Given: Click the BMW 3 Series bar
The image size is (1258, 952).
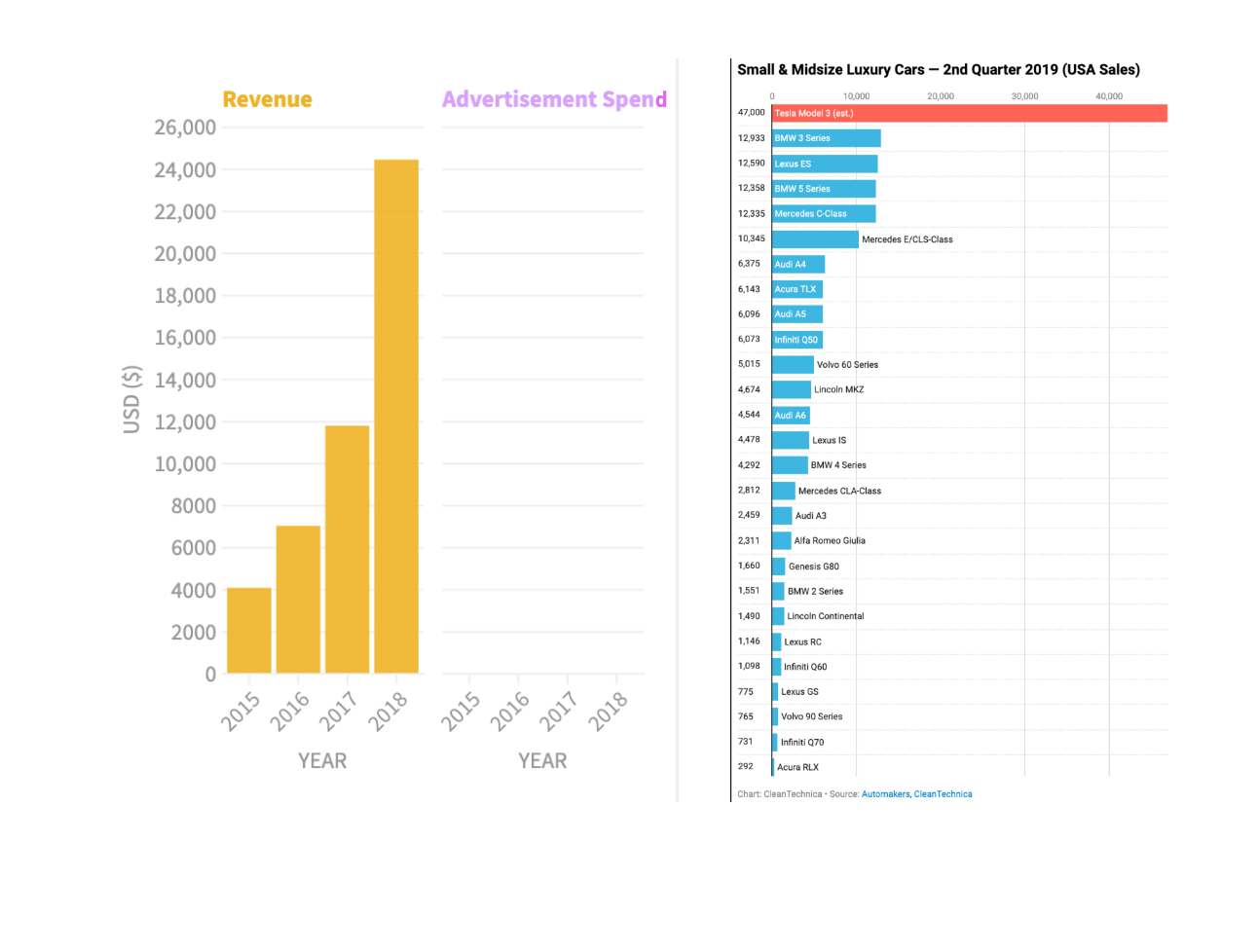Looking at the screenshot, I should (827, 138).
